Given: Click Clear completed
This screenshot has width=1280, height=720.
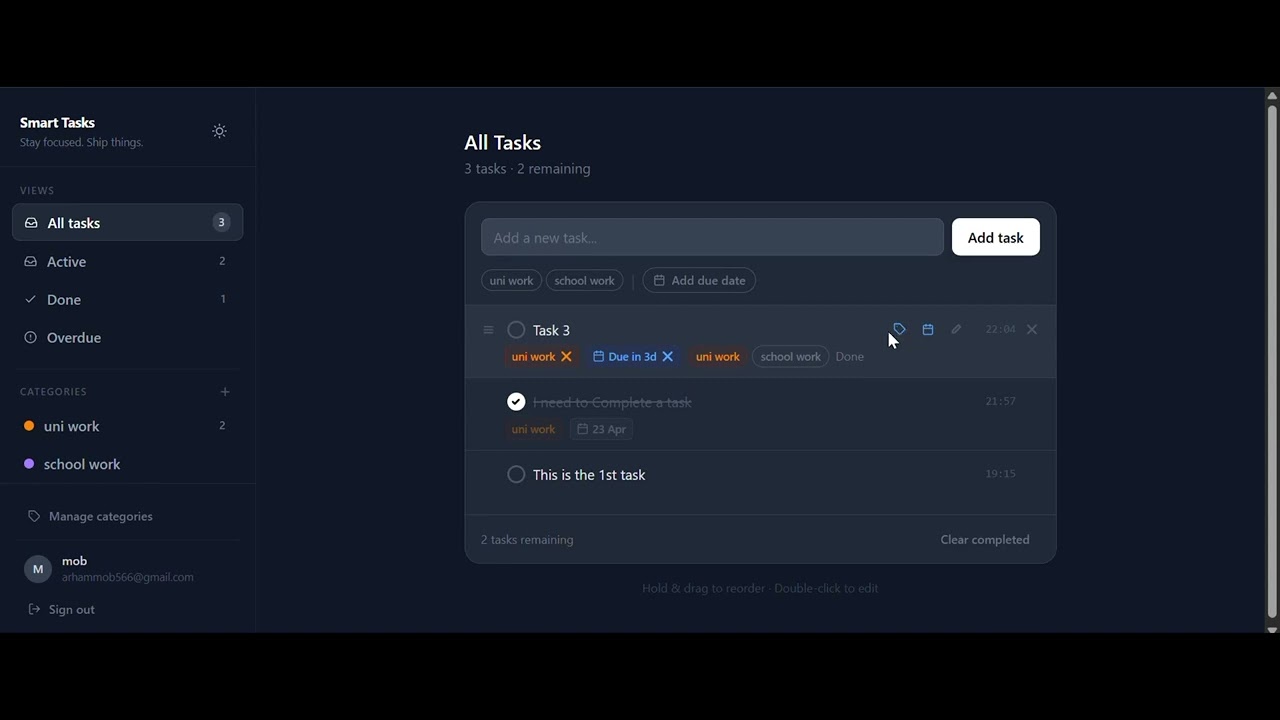Looking at the screenshot, I should [x=985, y=539].
